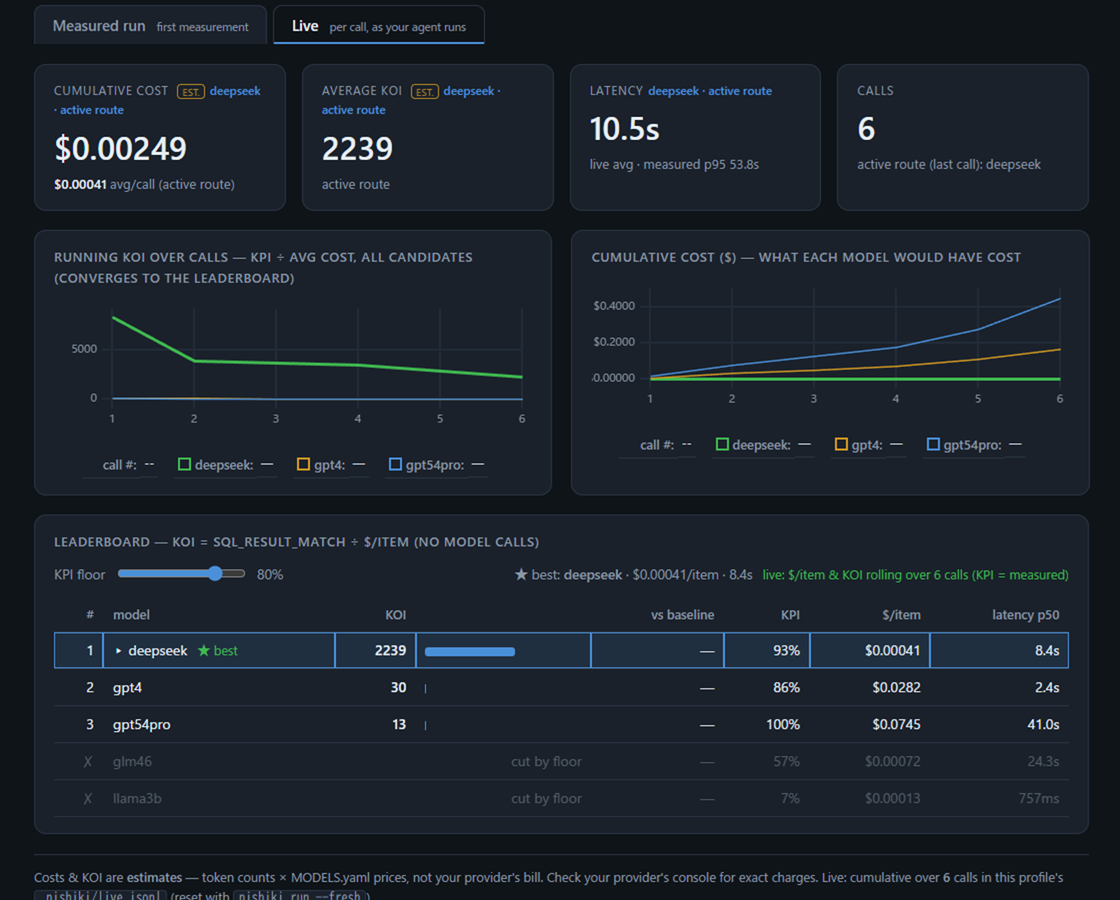This screenshot has width=1120, height=900.
Task: Click the 2239 average KOI value
Action: [x=357, y=149]
